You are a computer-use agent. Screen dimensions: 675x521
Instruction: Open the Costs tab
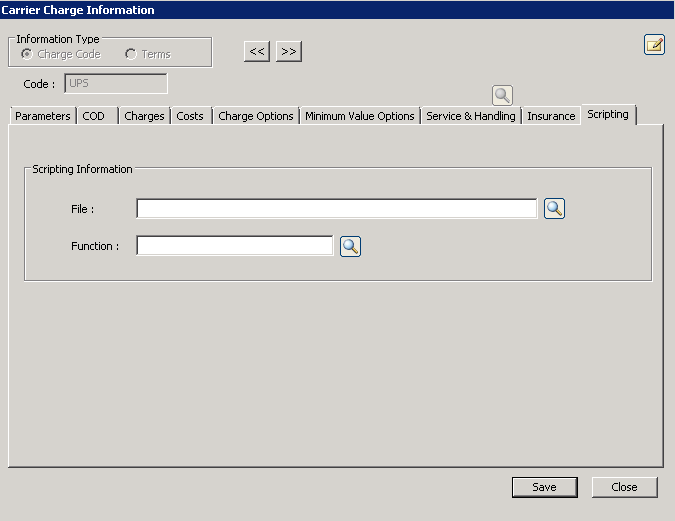pyautogui.click(x=190, y=116)
